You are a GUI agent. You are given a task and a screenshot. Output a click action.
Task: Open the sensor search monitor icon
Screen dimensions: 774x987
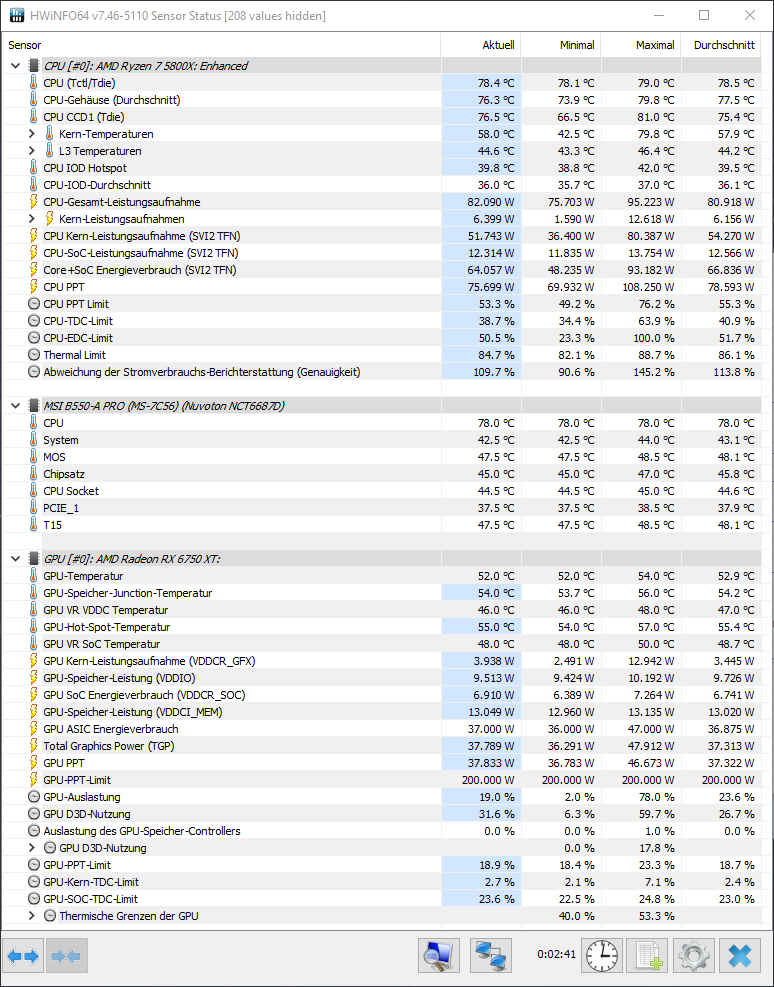tap(439, 956)
